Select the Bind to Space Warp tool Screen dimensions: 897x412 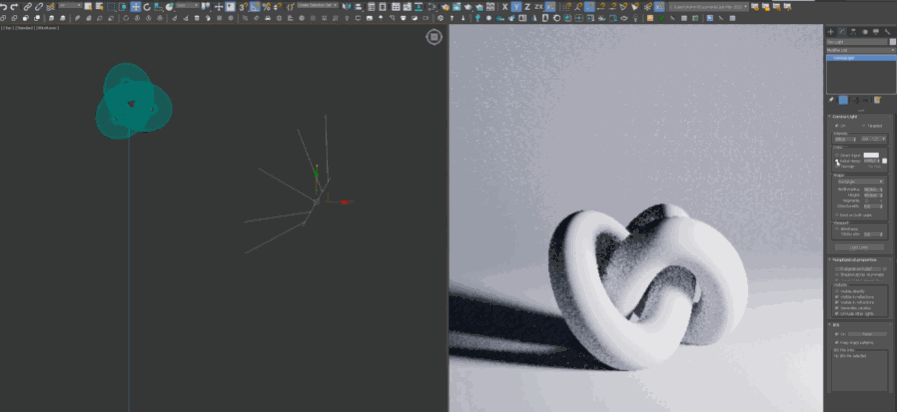(50, 7)
